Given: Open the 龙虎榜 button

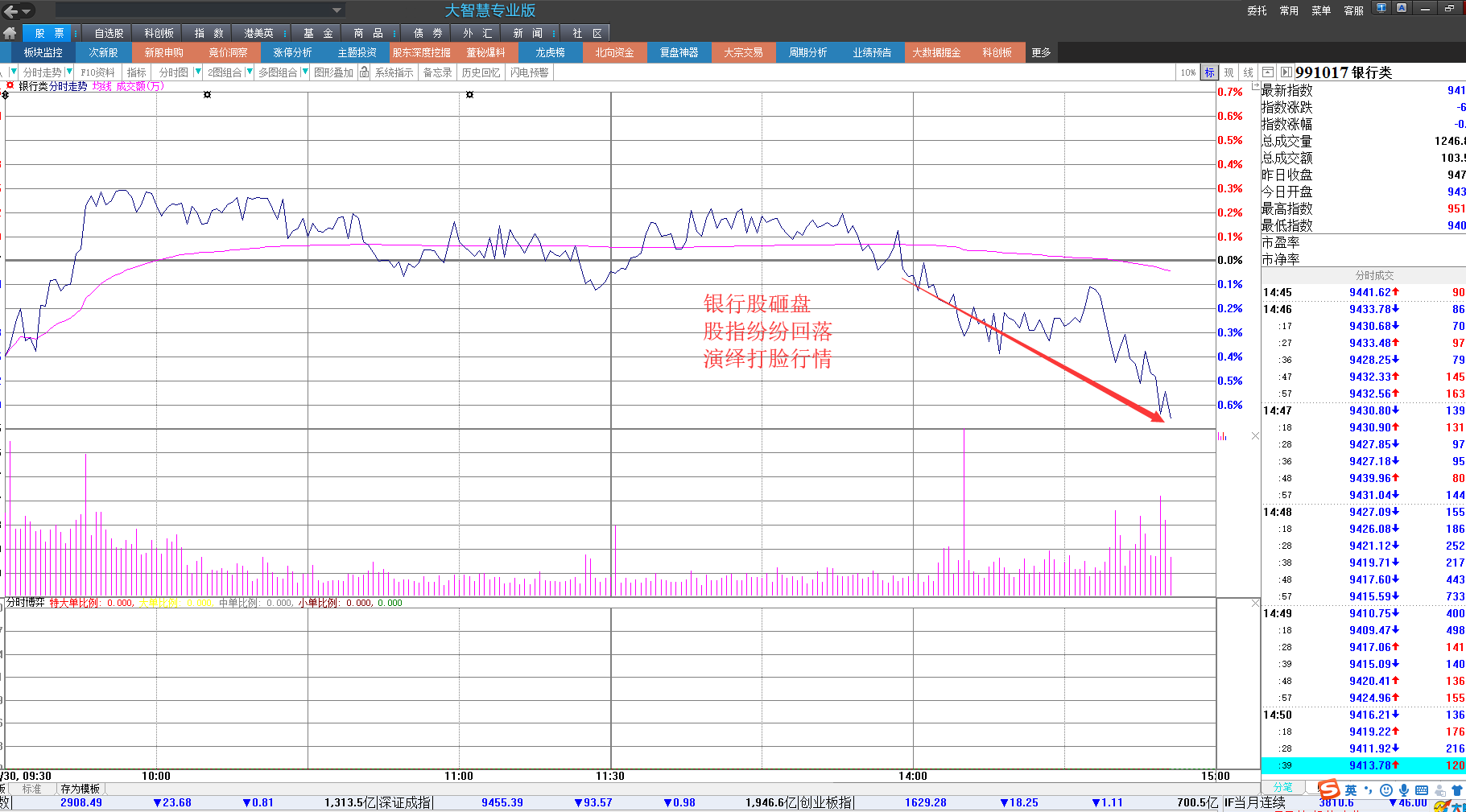Looking at the screenshot, I should [550, 52].
